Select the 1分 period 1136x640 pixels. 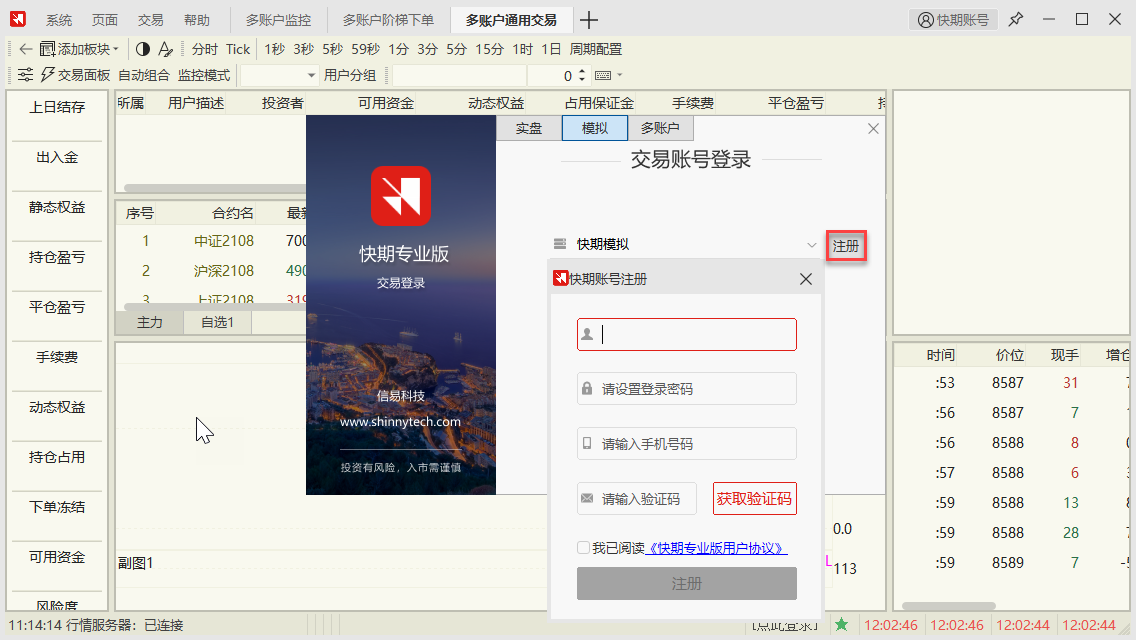(398, 49)
